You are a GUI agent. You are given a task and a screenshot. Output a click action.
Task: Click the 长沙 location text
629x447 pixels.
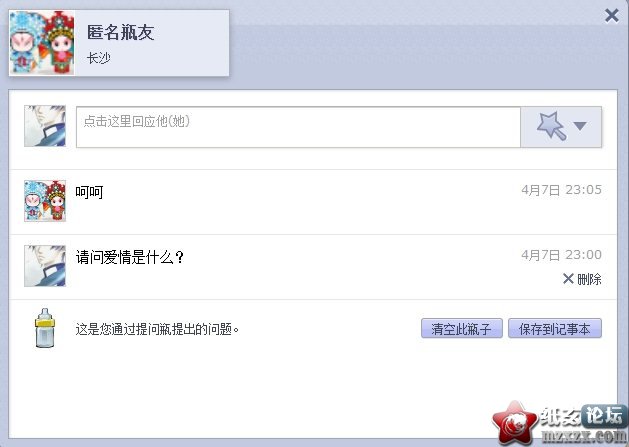(98, 58)
